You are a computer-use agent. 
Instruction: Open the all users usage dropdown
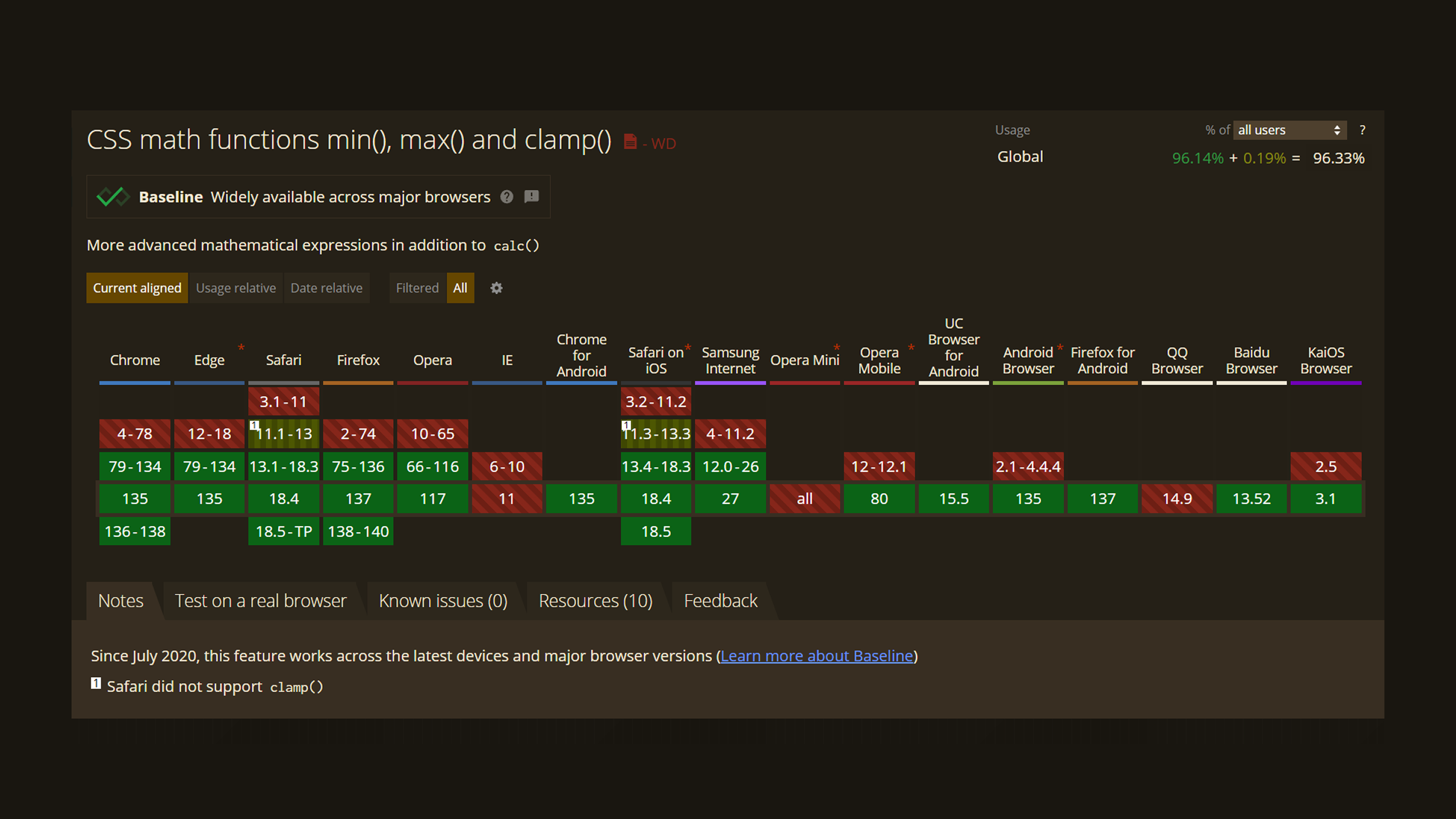[x=1290, y=130]
